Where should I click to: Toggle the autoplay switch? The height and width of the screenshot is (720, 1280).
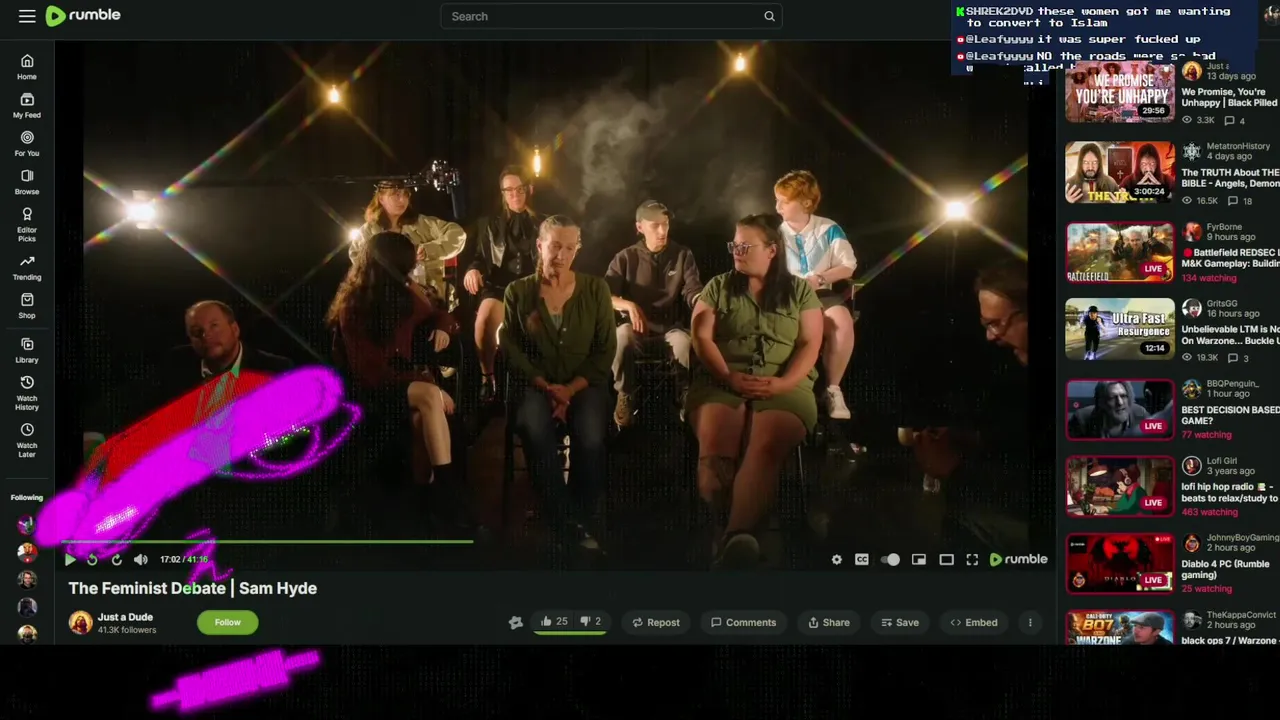[x=890, y=560]
